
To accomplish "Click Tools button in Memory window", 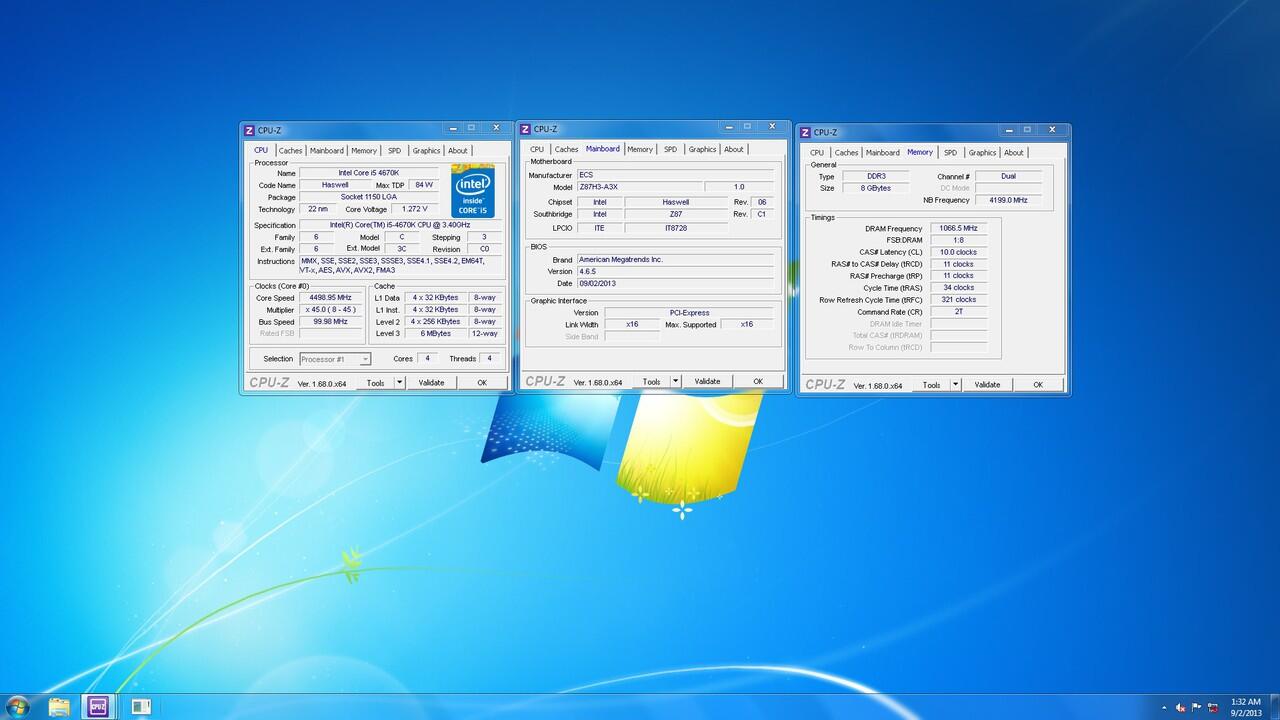I will pyautogui.click(x=931, y=385).
